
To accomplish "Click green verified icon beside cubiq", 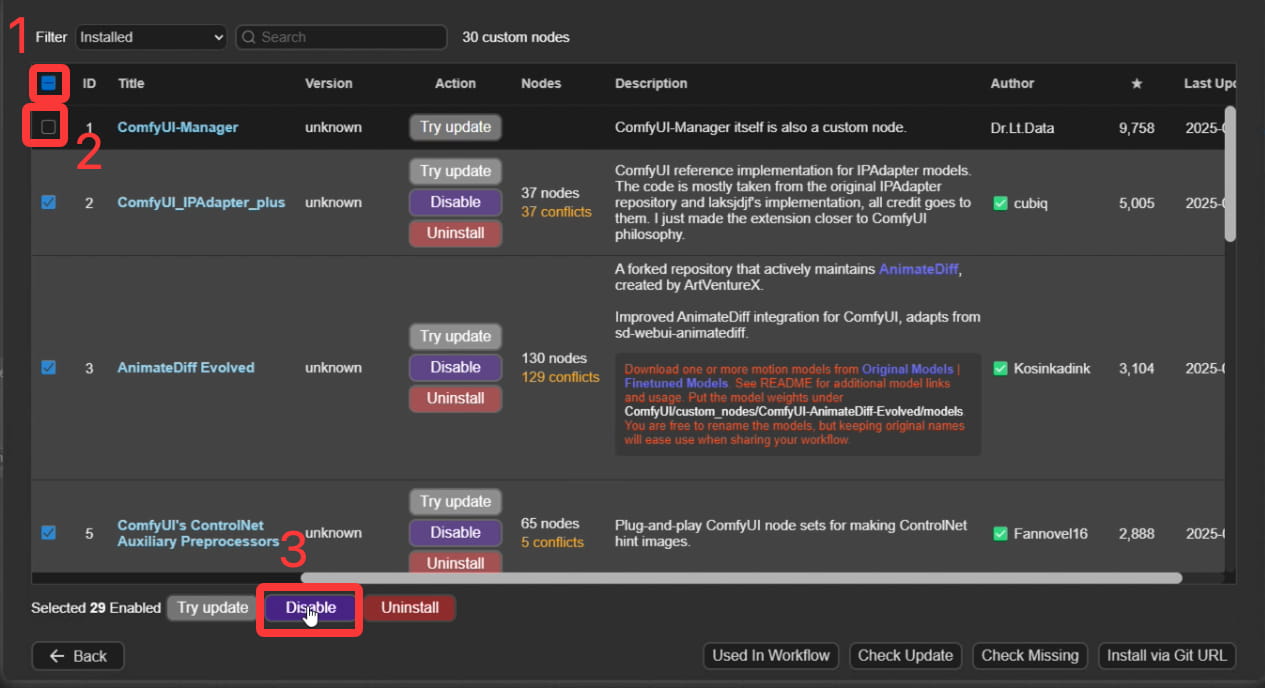I will point(999,203).
